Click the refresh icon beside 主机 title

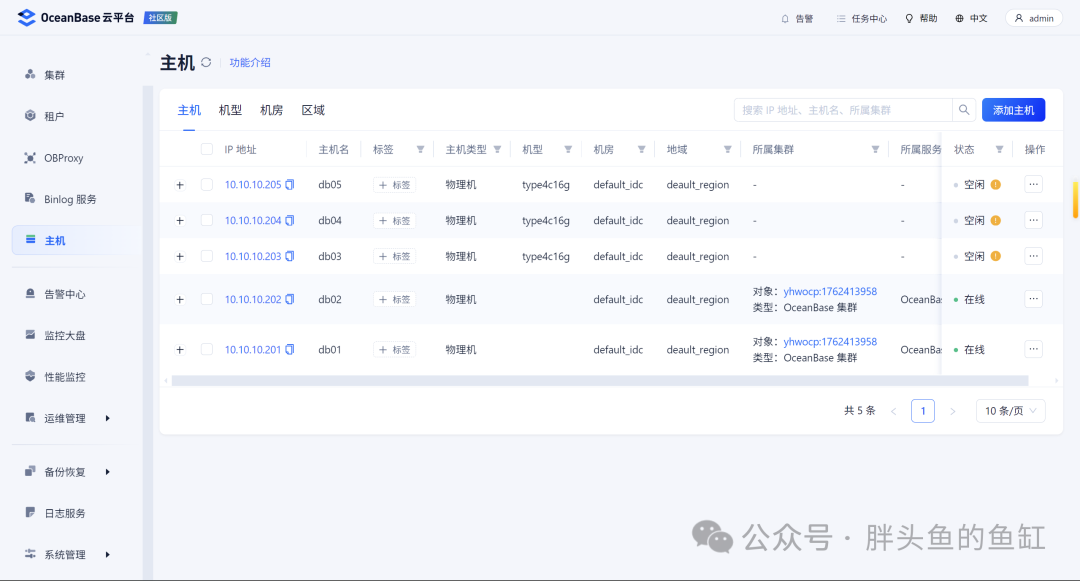tap(206, 62)
